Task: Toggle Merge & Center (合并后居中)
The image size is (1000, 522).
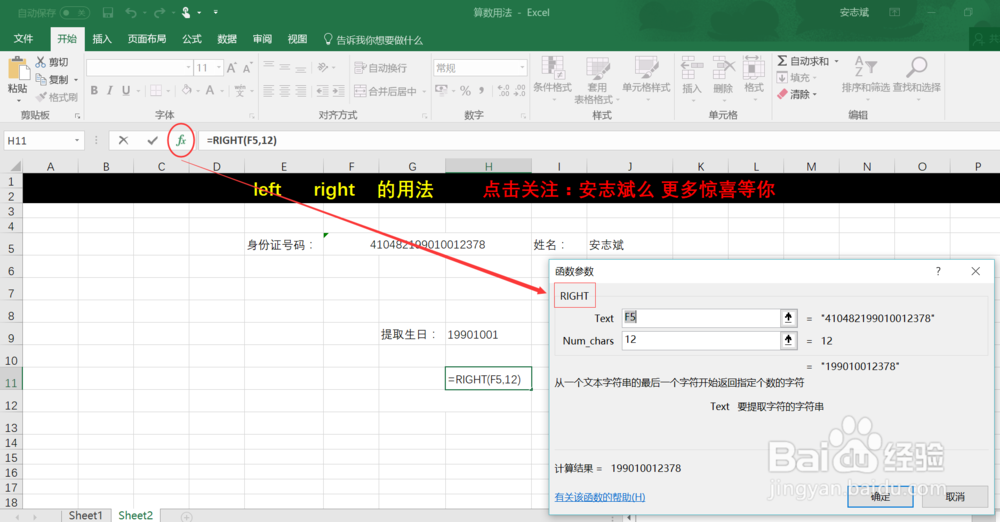Action: coord(385,91)
